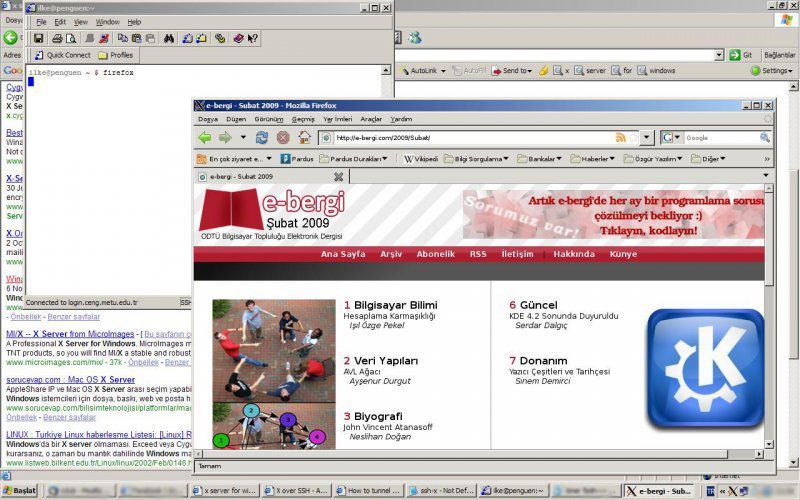Click the Firefox Home icon
Screen dimensions: 800x500
[304, 137]
